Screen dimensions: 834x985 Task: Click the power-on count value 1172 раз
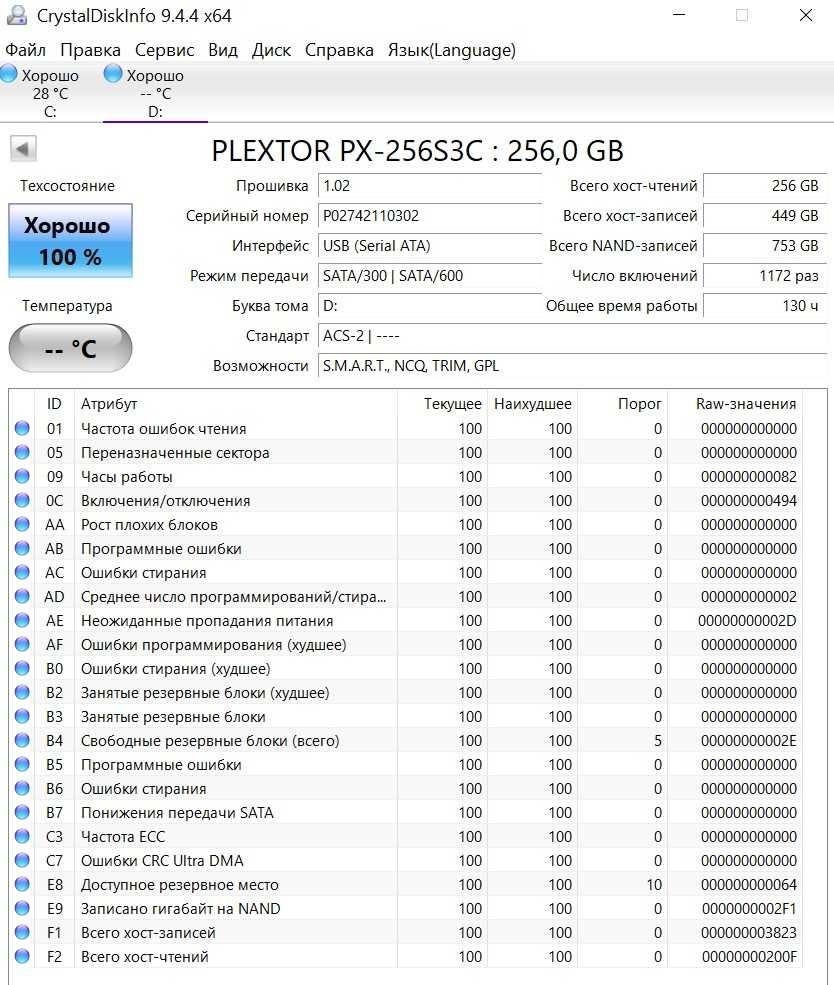(x=765, y=276)
